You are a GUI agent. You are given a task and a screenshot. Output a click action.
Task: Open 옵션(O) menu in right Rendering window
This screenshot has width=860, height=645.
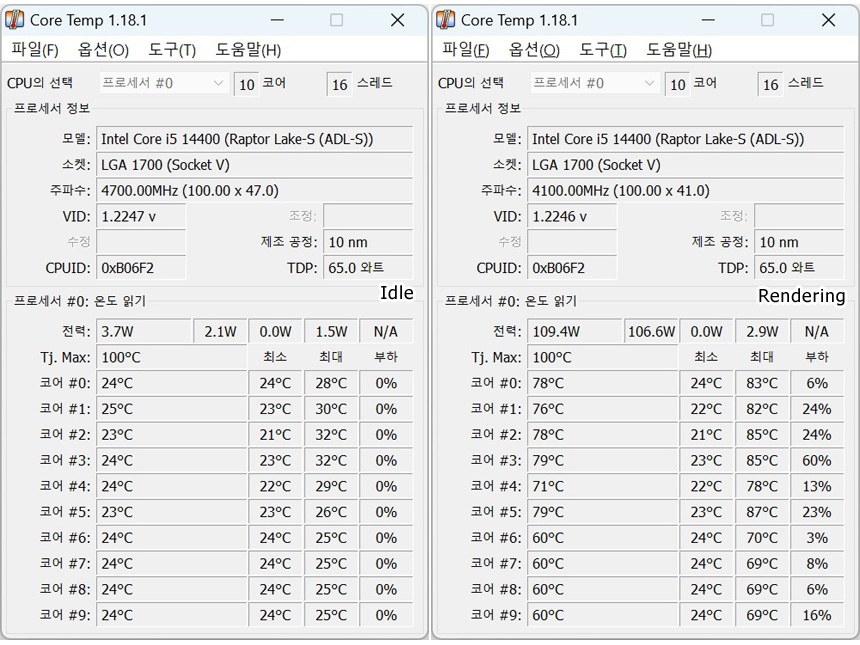pos(534,50)
